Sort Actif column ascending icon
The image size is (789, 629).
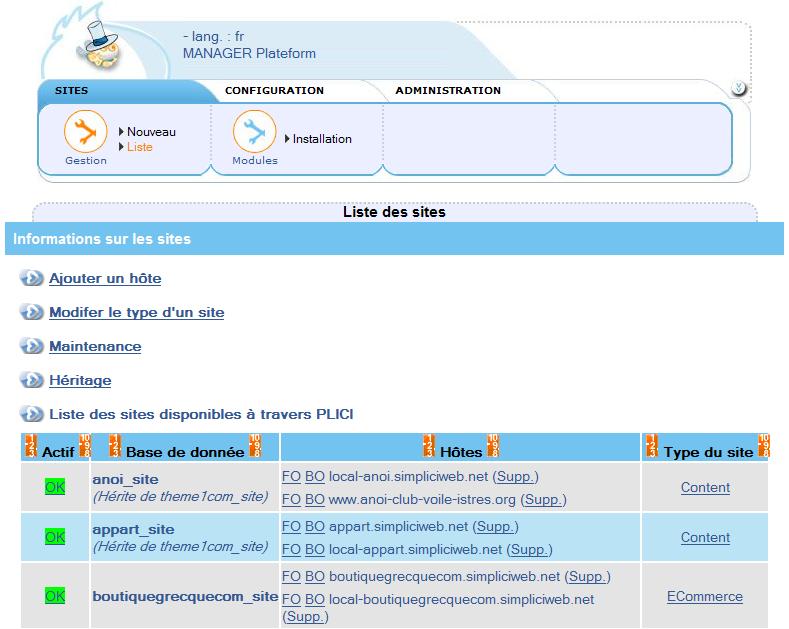(31, 446)
